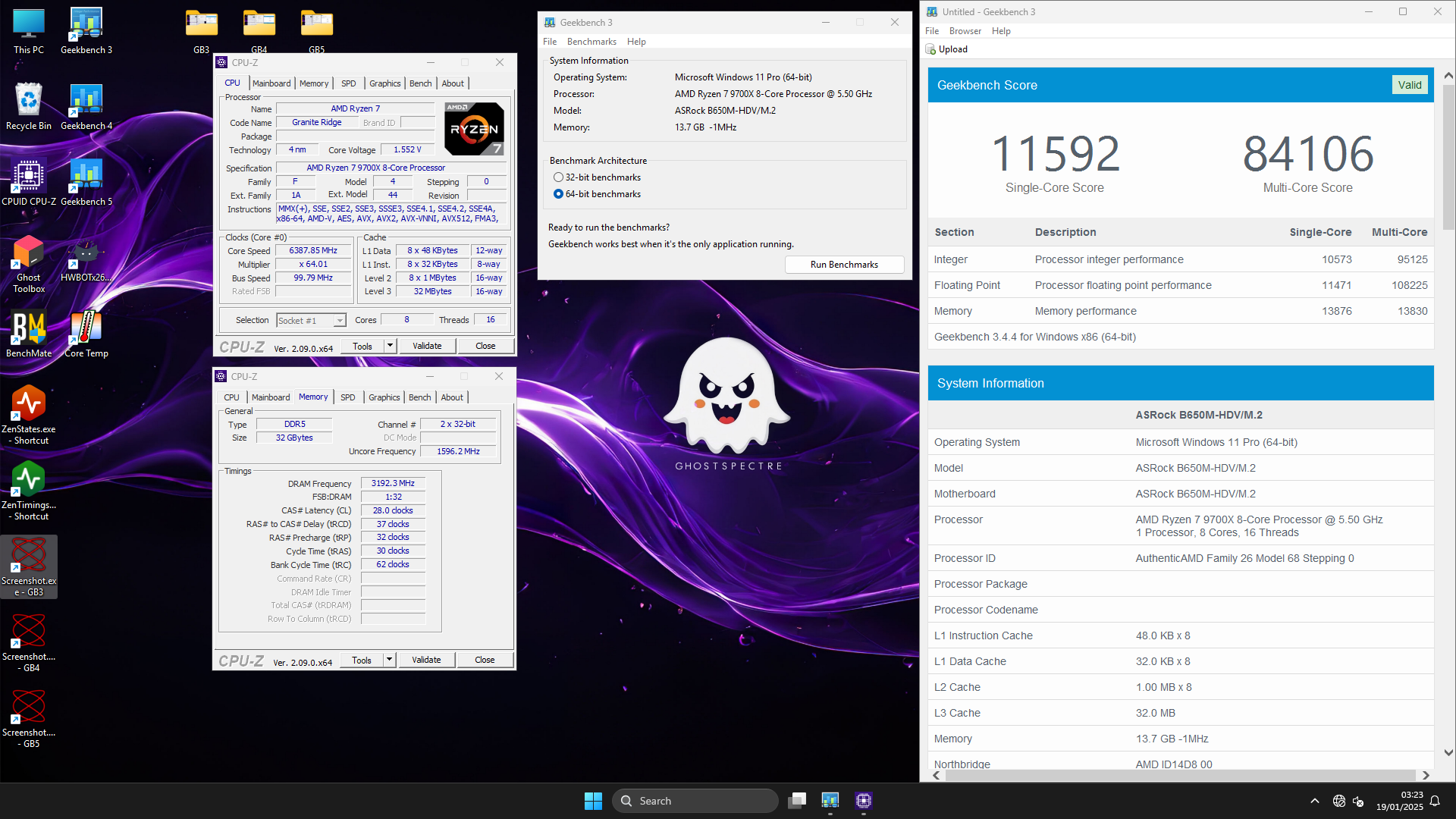Switch to Geekbench taskbar app
The image size is (1456, 819).
coord(830,801)
